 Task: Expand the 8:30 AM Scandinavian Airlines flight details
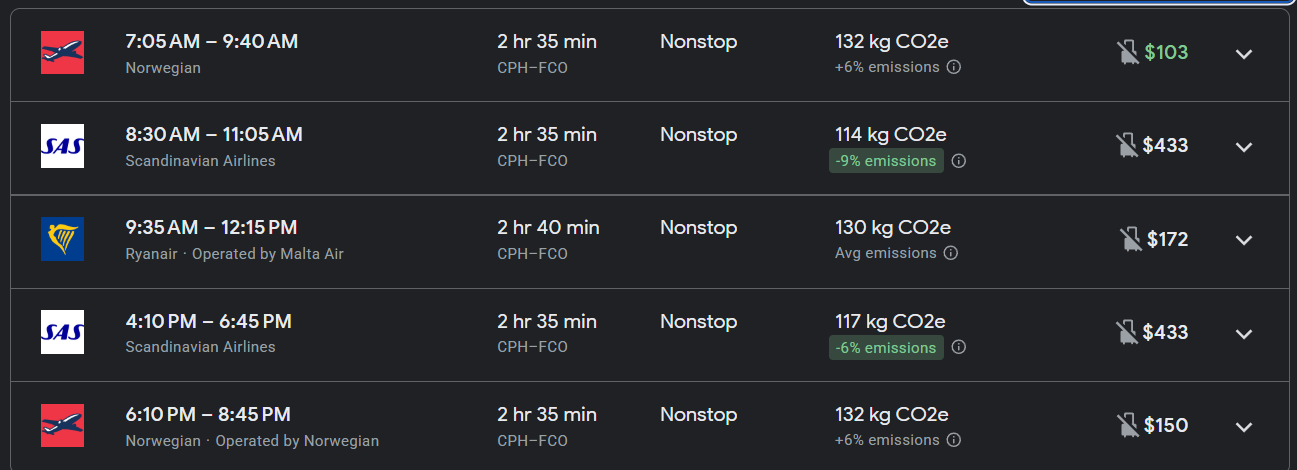[1244, 147]
